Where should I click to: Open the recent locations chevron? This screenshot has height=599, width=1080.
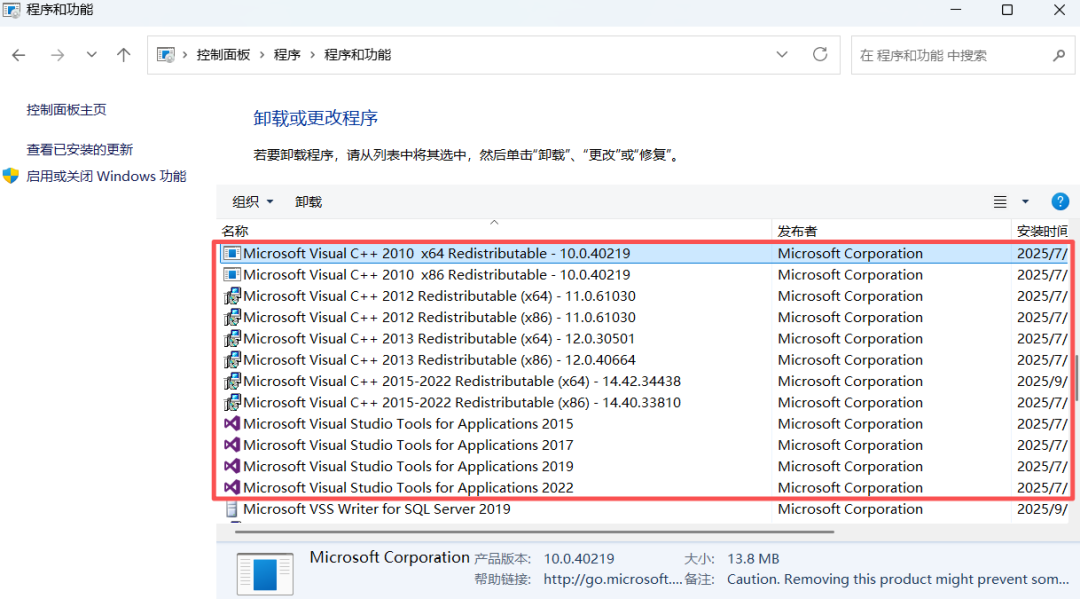pyautogui.click(x=92, y=55)
